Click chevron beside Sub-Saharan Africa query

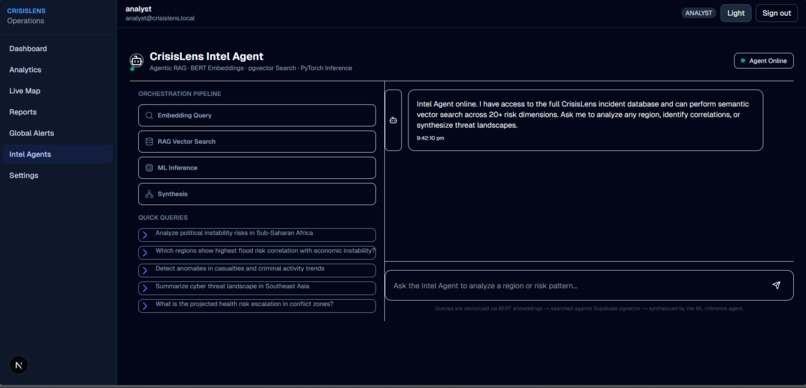tap(145, 235)
